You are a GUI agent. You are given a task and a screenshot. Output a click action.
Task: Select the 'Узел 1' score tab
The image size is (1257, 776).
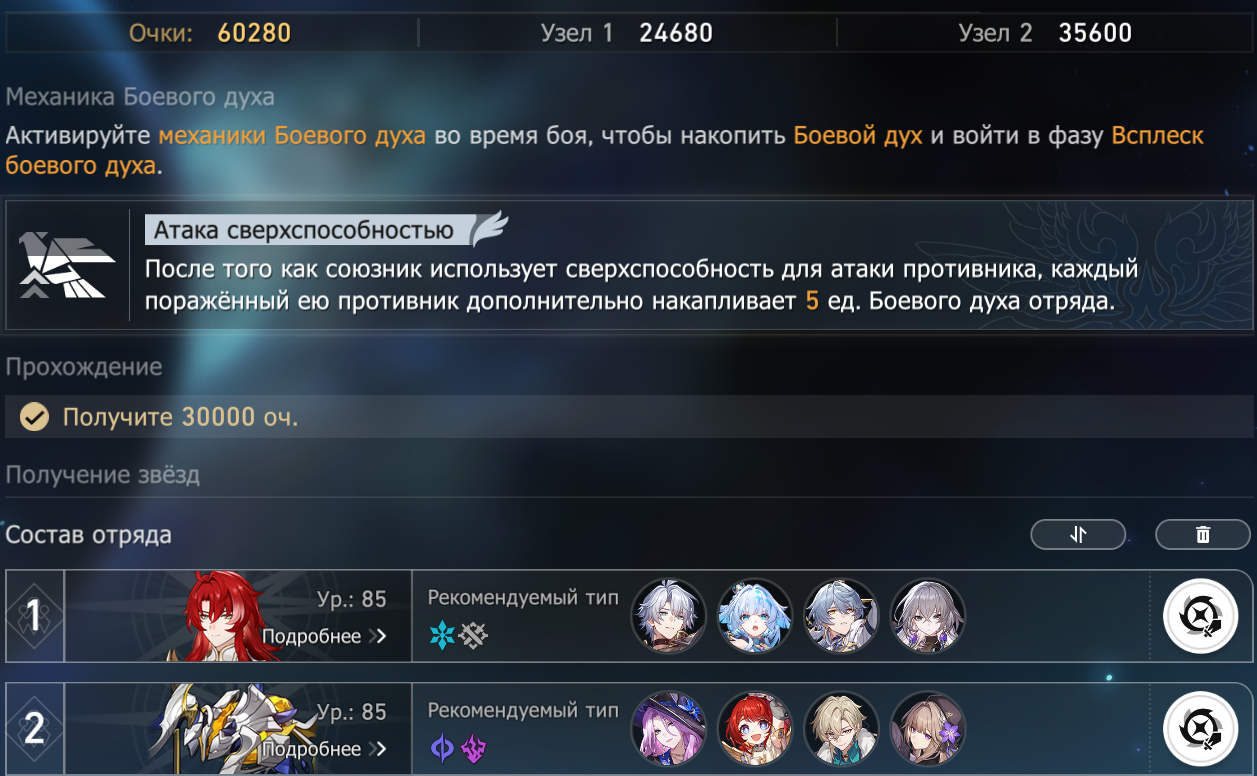click(627, 33)
